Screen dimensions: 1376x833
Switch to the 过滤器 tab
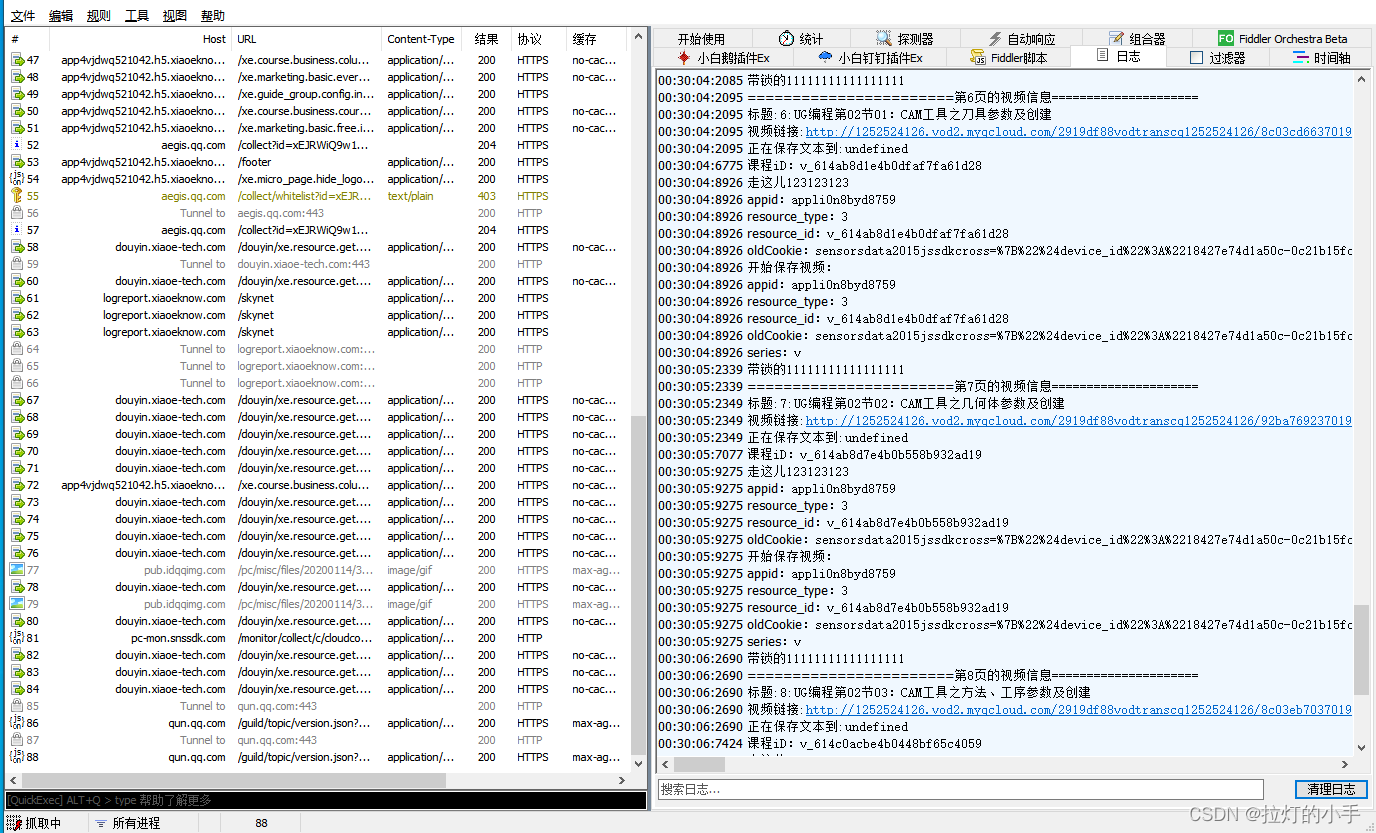coord(1218,57)
